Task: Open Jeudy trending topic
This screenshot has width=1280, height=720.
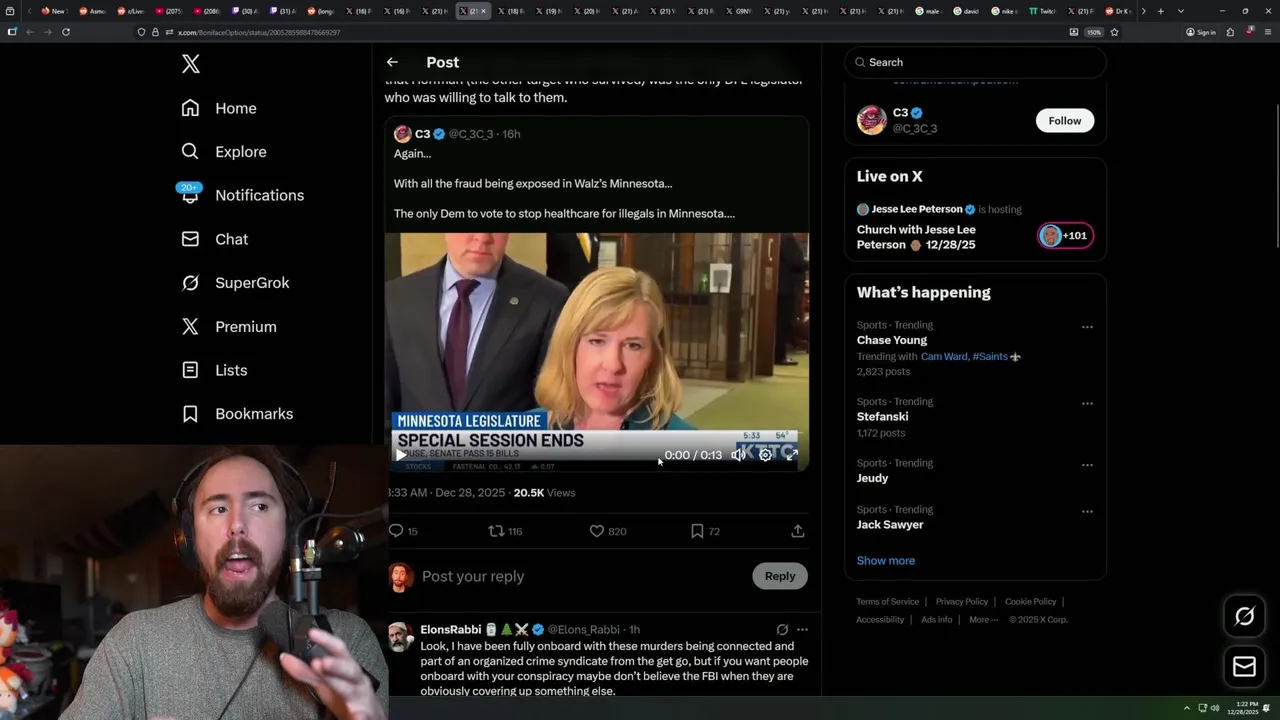Action: pyautogui.click(x=872, y=478)
